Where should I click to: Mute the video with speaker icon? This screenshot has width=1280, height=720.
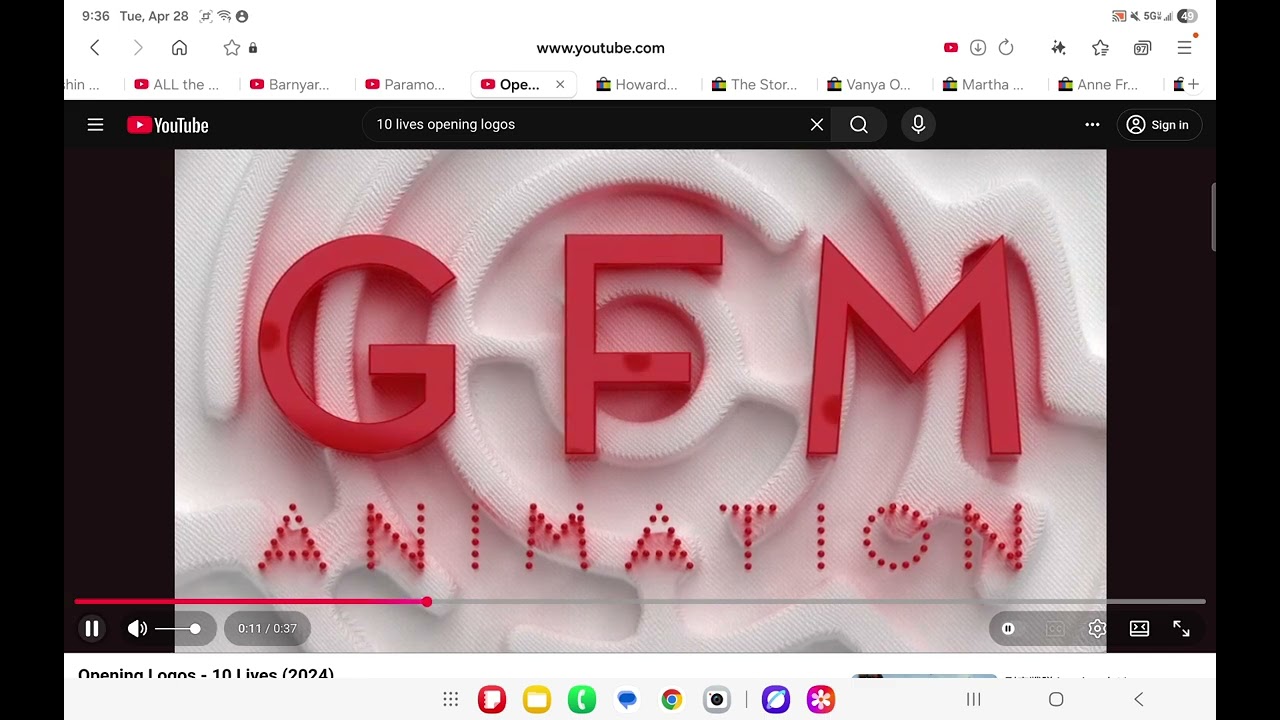pyautogui.click(x=138, y=629)
